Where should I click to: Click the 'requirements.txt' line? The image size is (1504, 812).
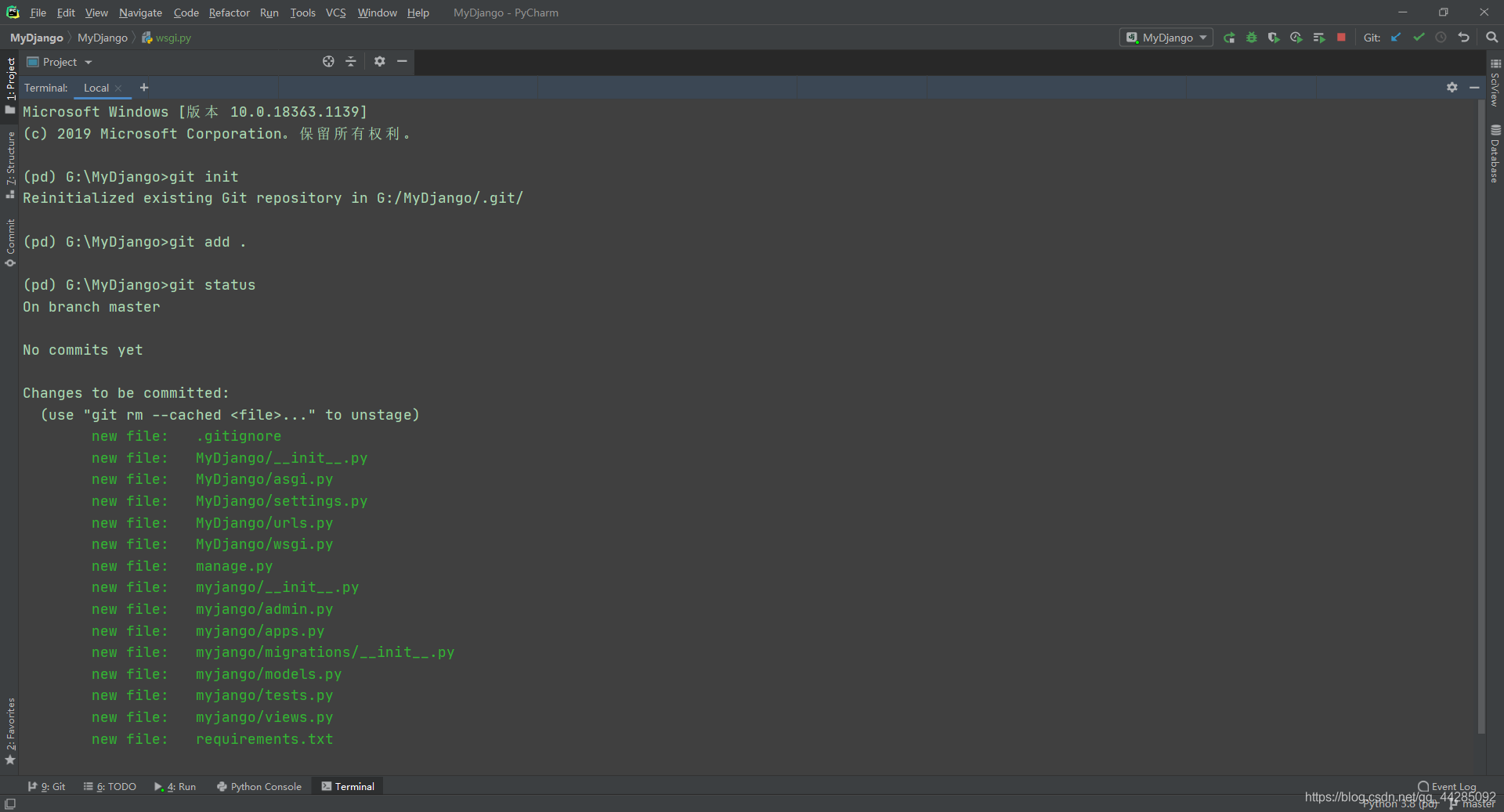point(212,739)
